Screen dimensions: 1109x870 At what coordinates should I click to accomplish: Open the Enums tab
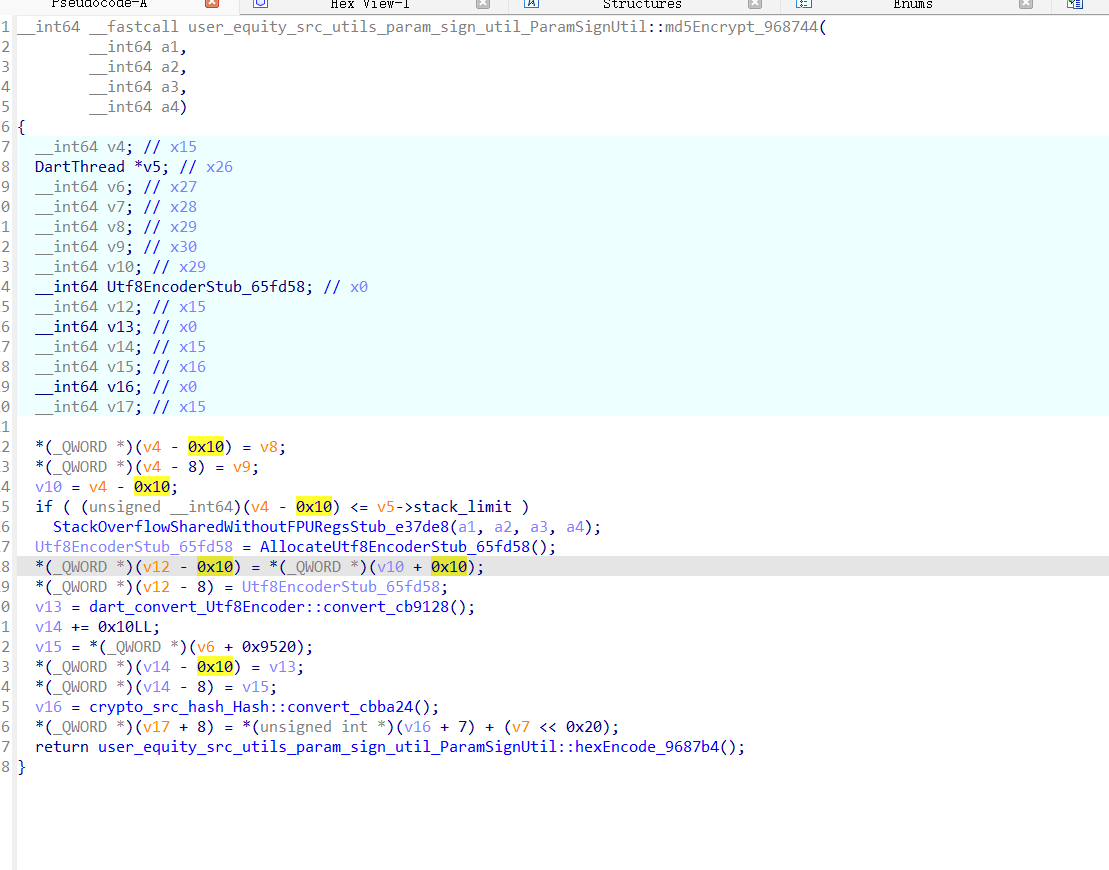click(912, 5)
